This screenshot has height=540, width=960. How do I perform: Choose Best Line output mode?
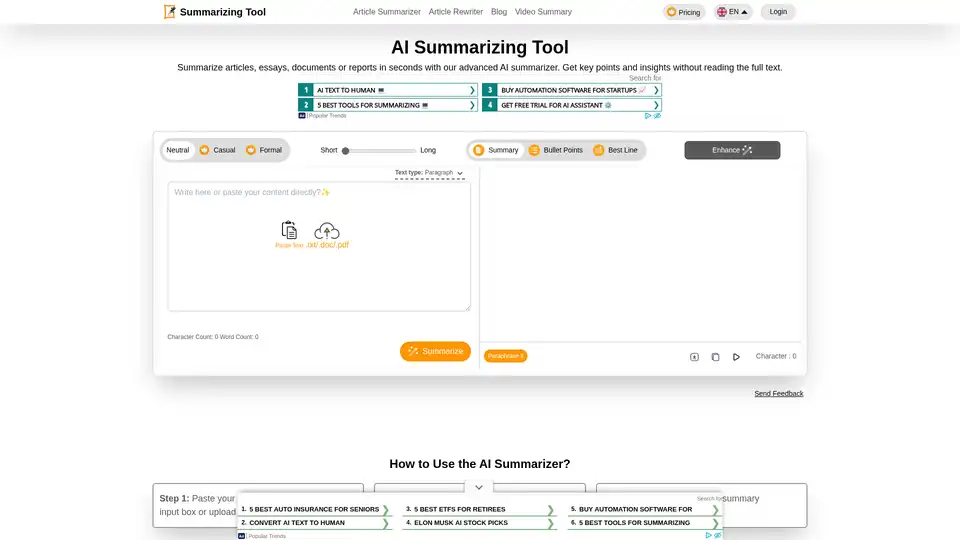(615, 150)
